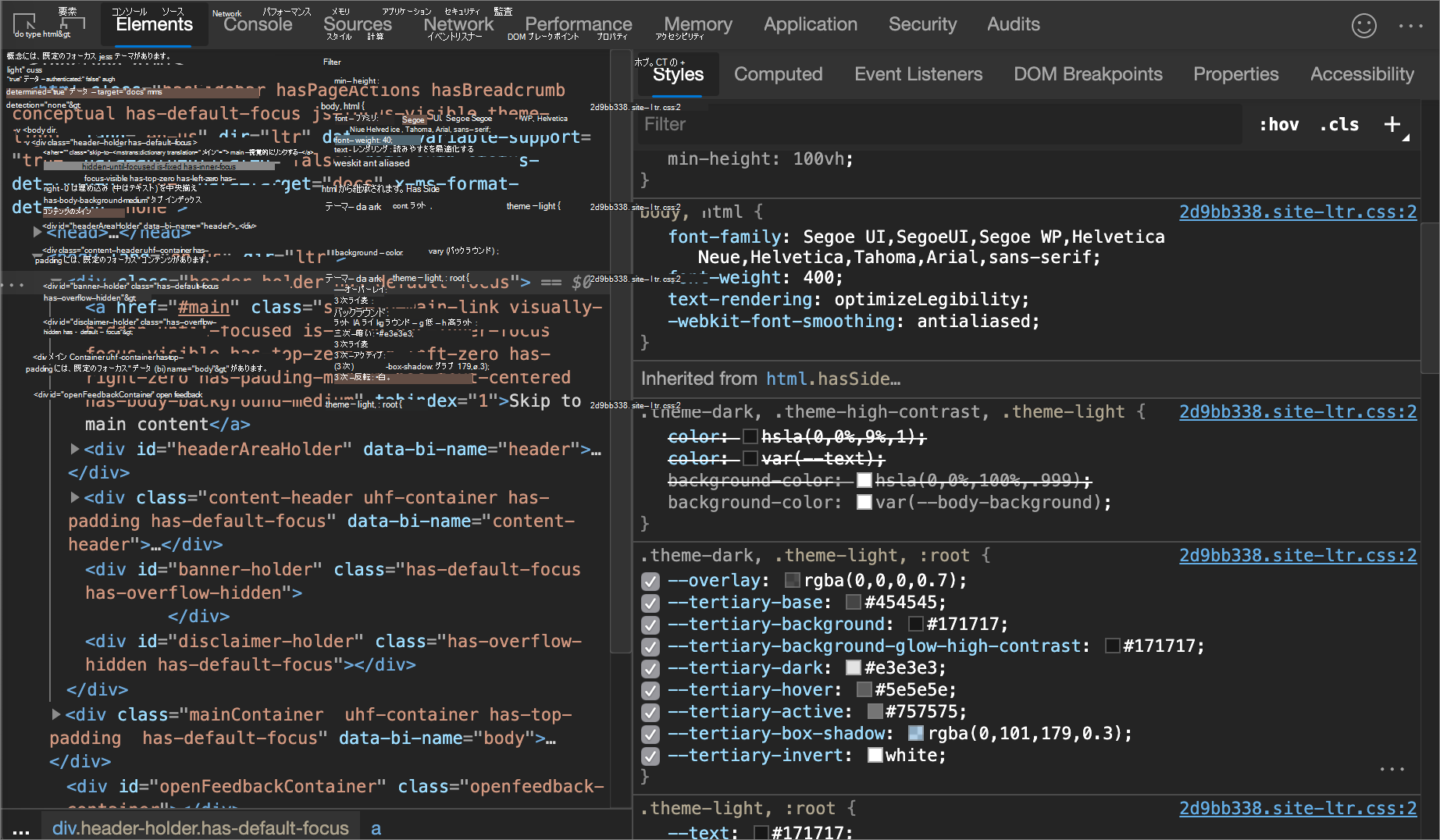Switch to the Sources tab
The width and height of the screenshot is (1440, 840).
(358, 24)
